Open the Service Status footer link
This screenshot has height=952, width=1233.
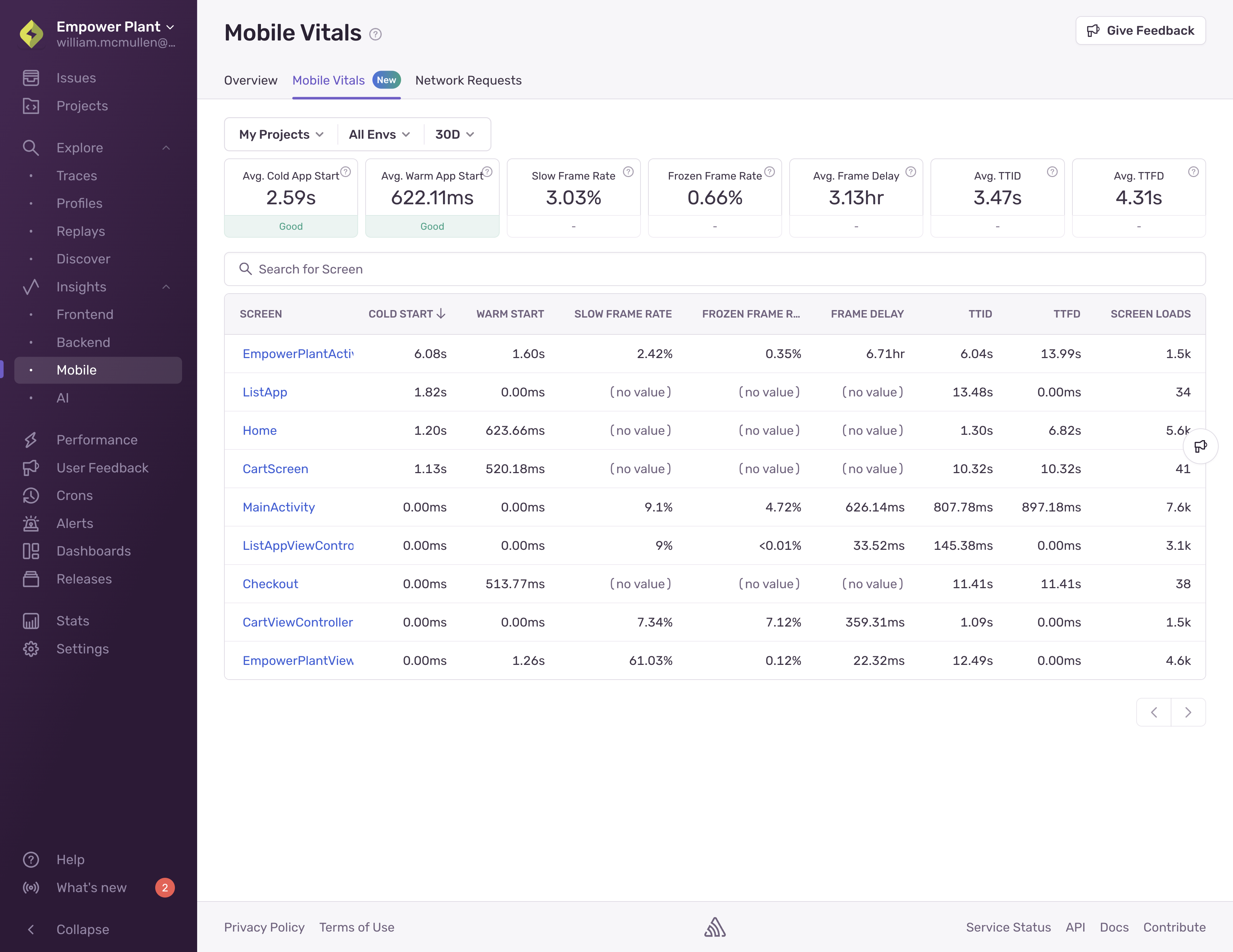(x=1008, y=927)
